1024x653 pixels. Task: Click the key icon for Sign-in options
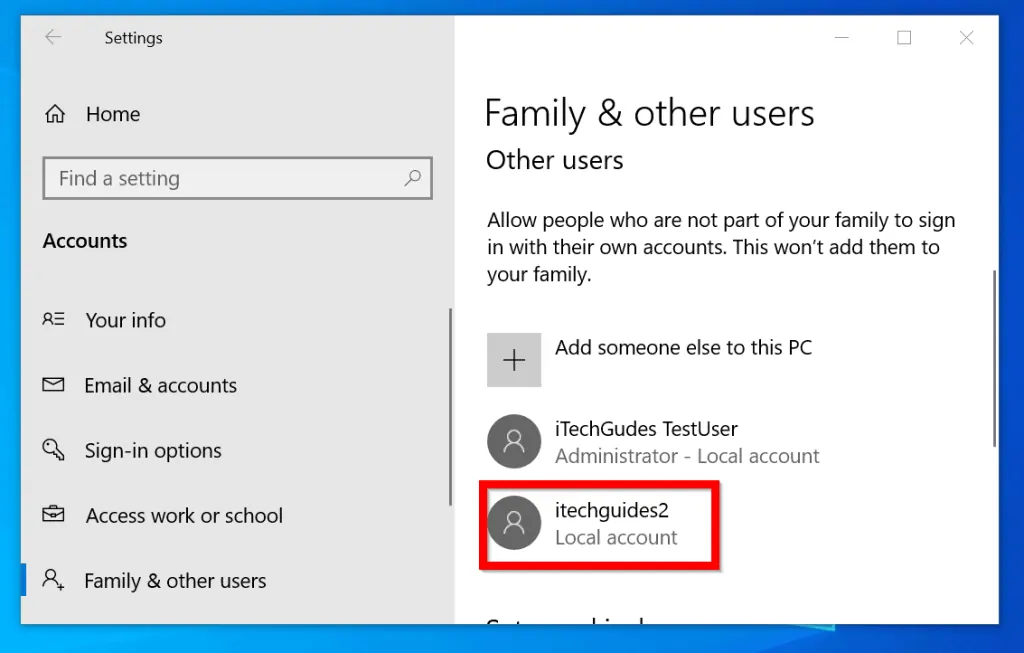[54, 450]
